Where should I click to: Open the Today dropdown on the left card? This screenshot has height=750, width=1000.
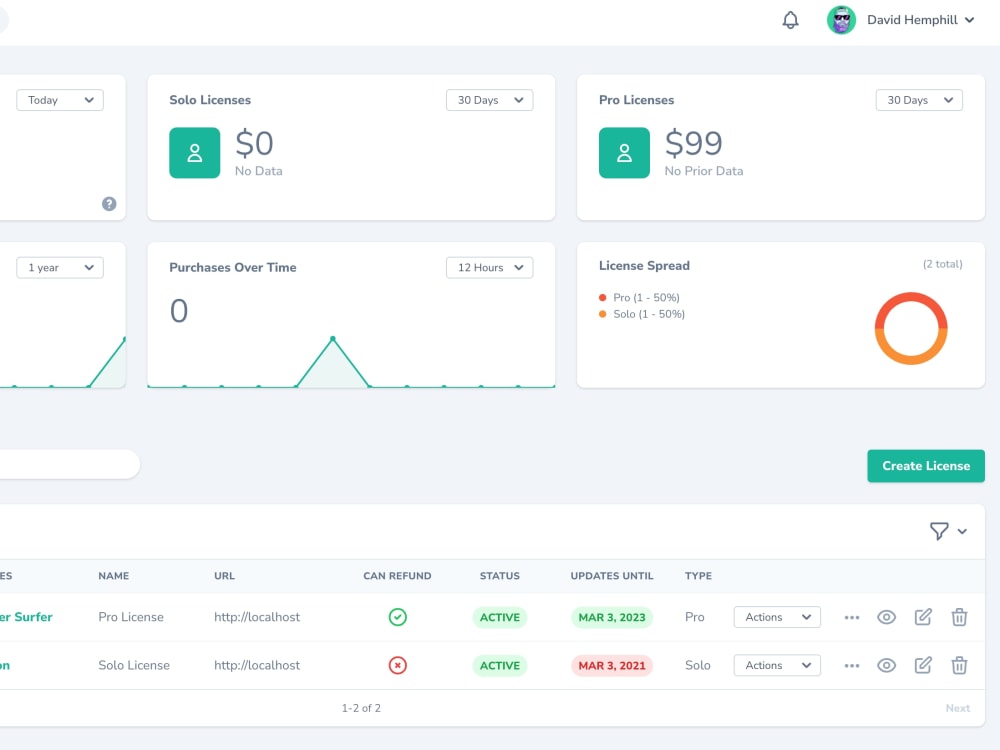(59, 100)
